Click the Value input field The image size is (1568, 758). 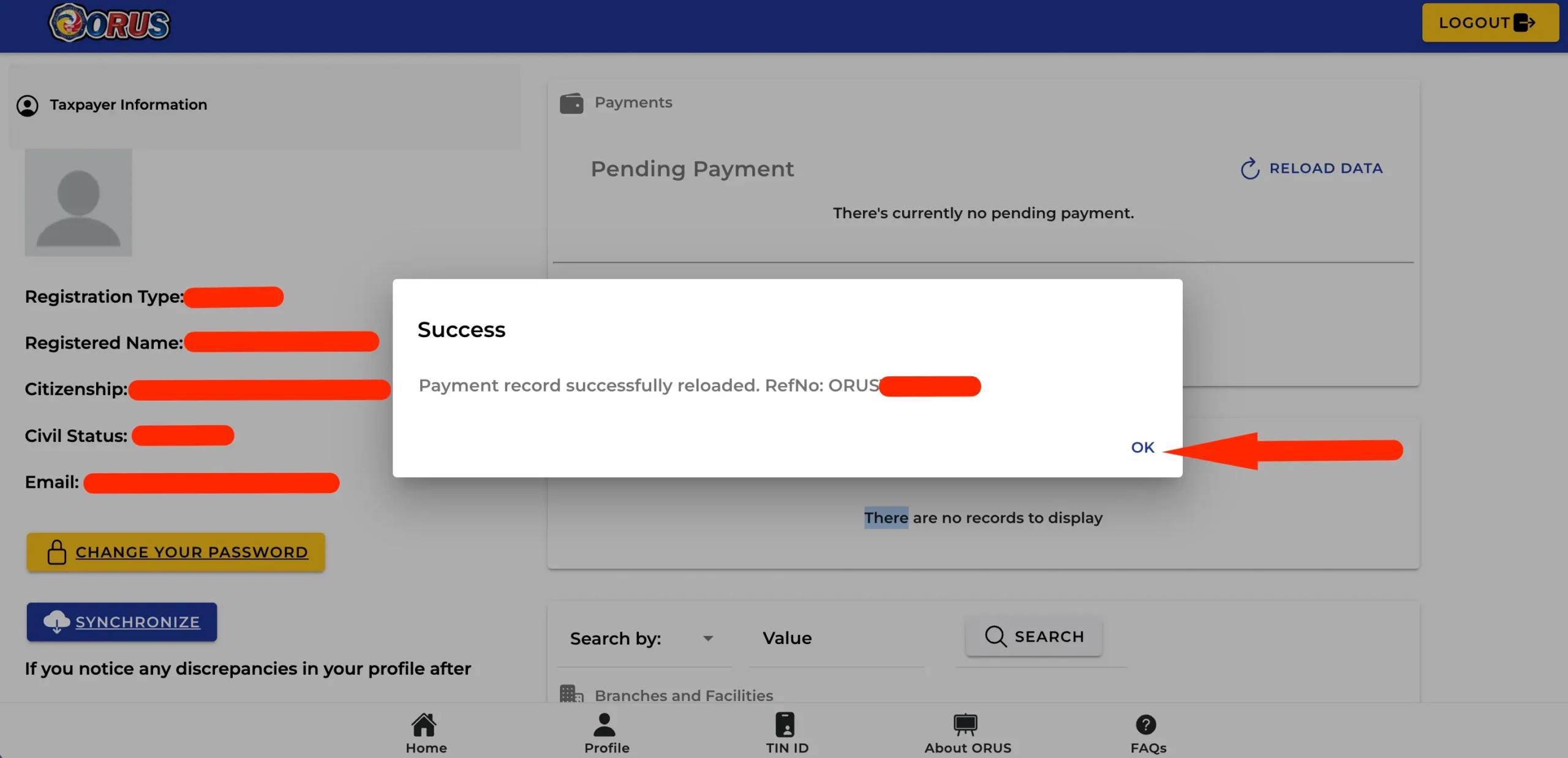pyautogui.click(x=836, y=639)
